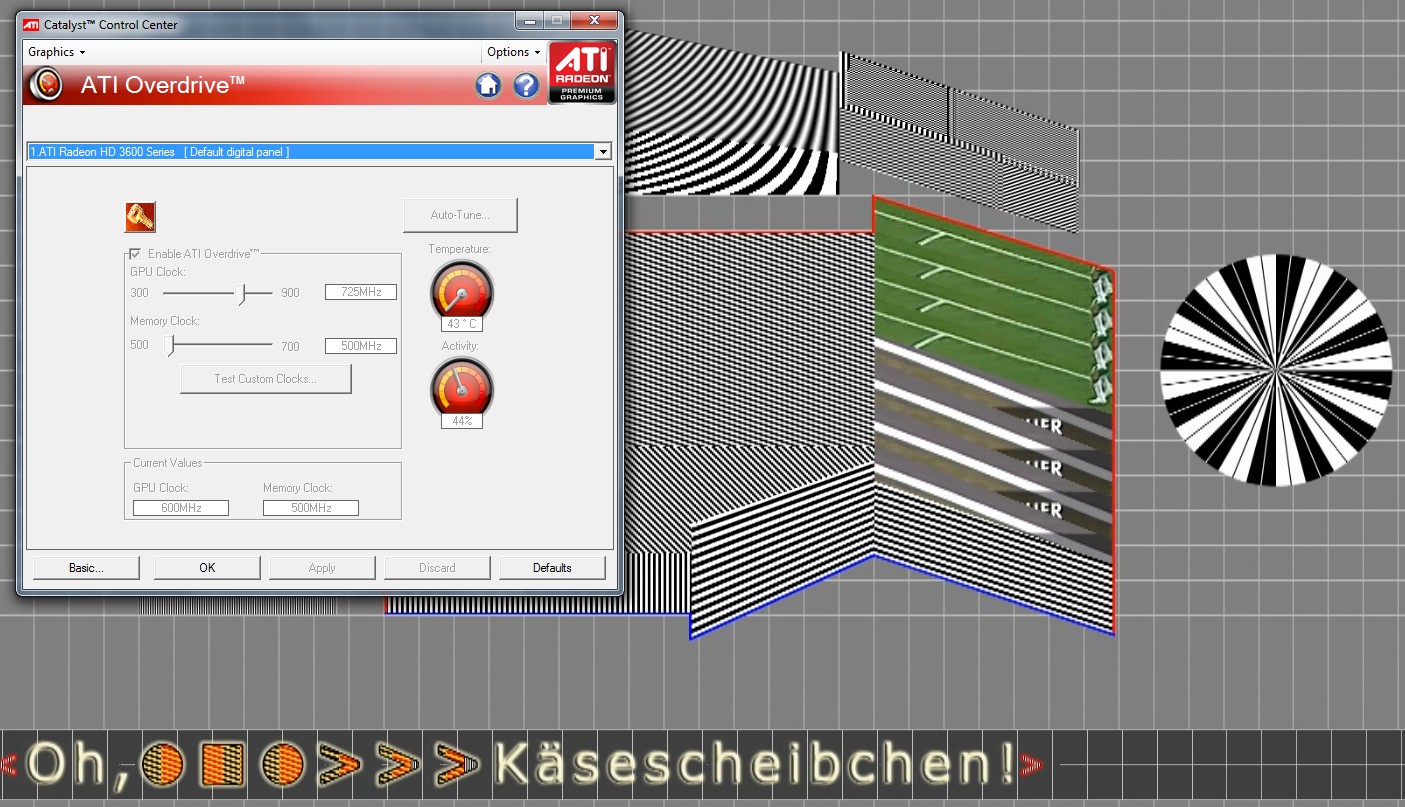Click the ATI Overdrive gauge header icon

pos(46,85)
